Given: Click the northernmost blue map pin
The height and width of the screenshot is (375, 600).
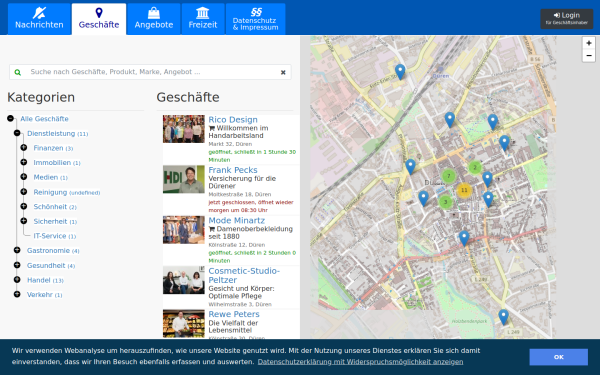Looking at the screenshot, I should click(400, 72).
